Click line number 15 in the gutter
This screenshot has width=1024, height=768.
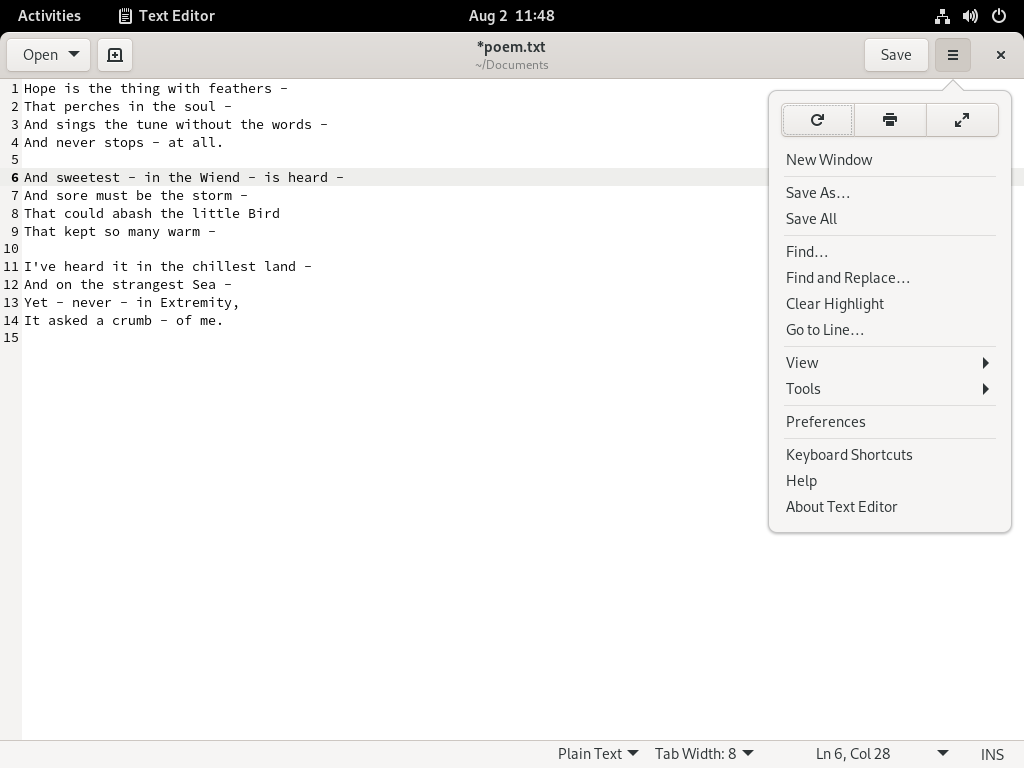pyautogui.click(x=11, y=338)
